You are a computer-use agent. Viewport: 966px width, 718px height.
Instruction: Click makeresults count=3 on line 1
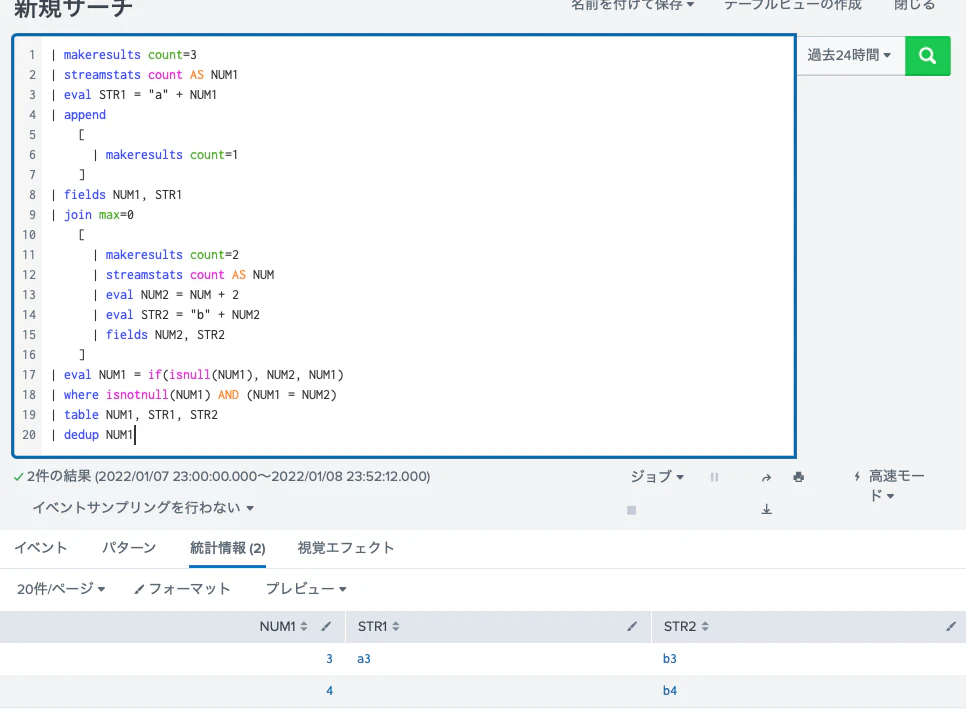[124, 55]
